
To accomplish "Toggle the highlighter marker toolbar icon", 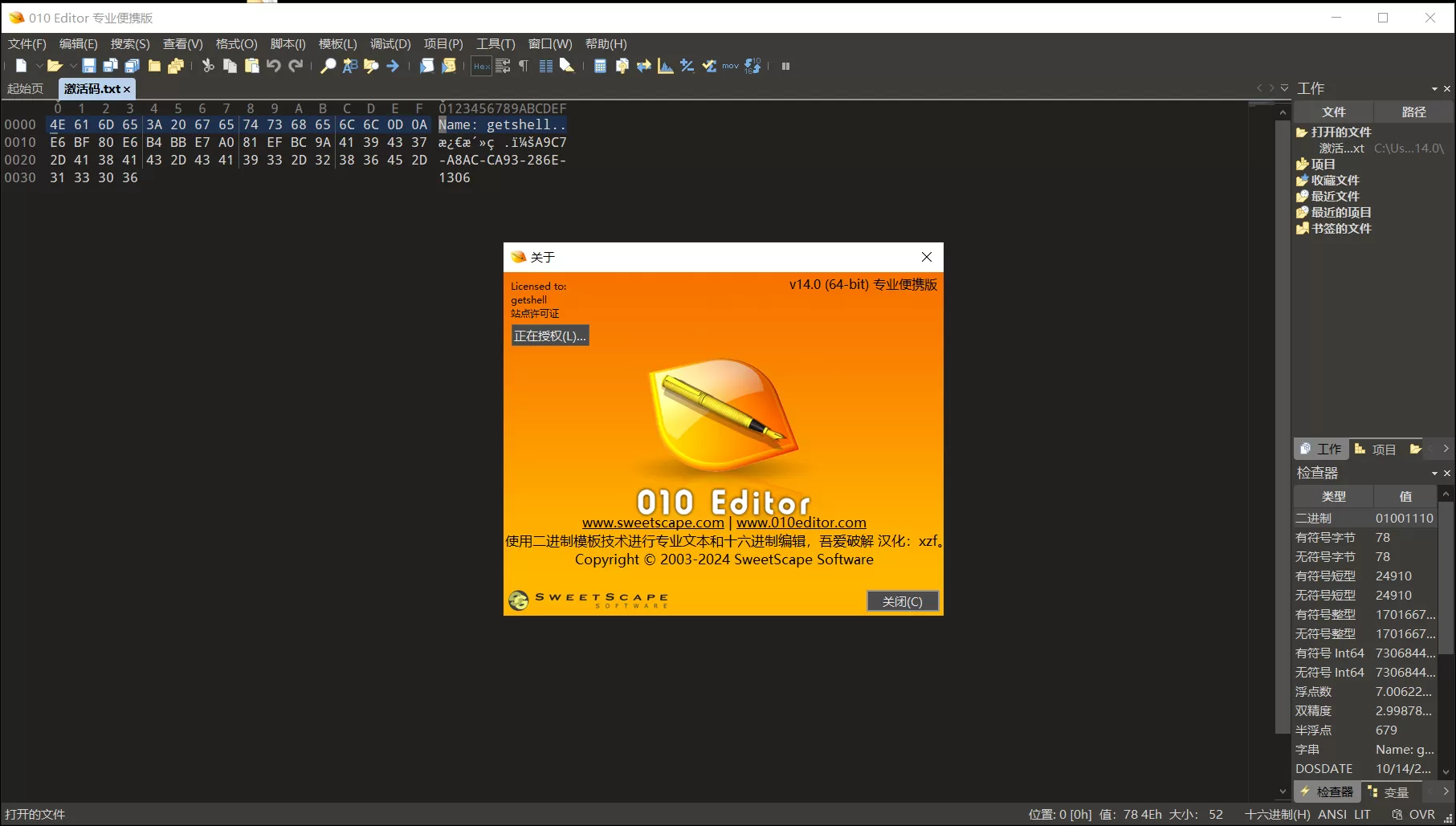I will (x=567, y=66).
